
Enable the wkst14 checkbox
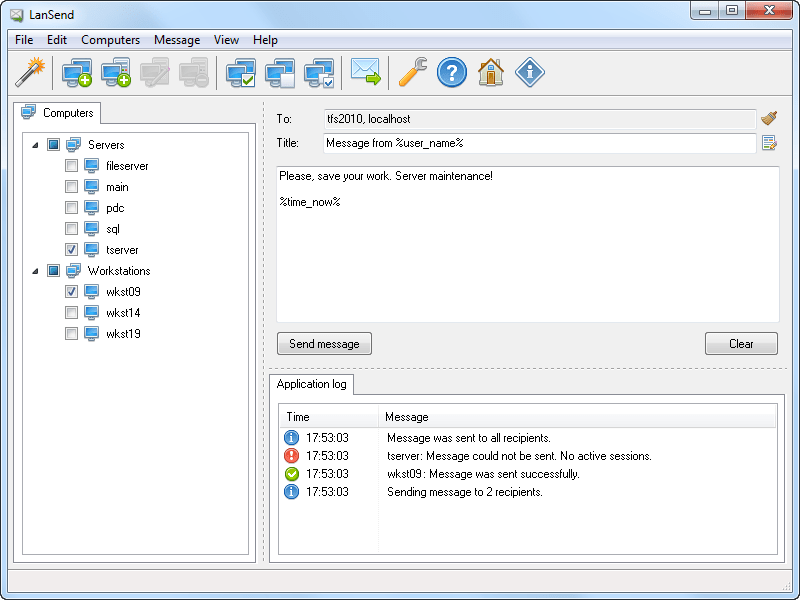(x=71, y=313)
